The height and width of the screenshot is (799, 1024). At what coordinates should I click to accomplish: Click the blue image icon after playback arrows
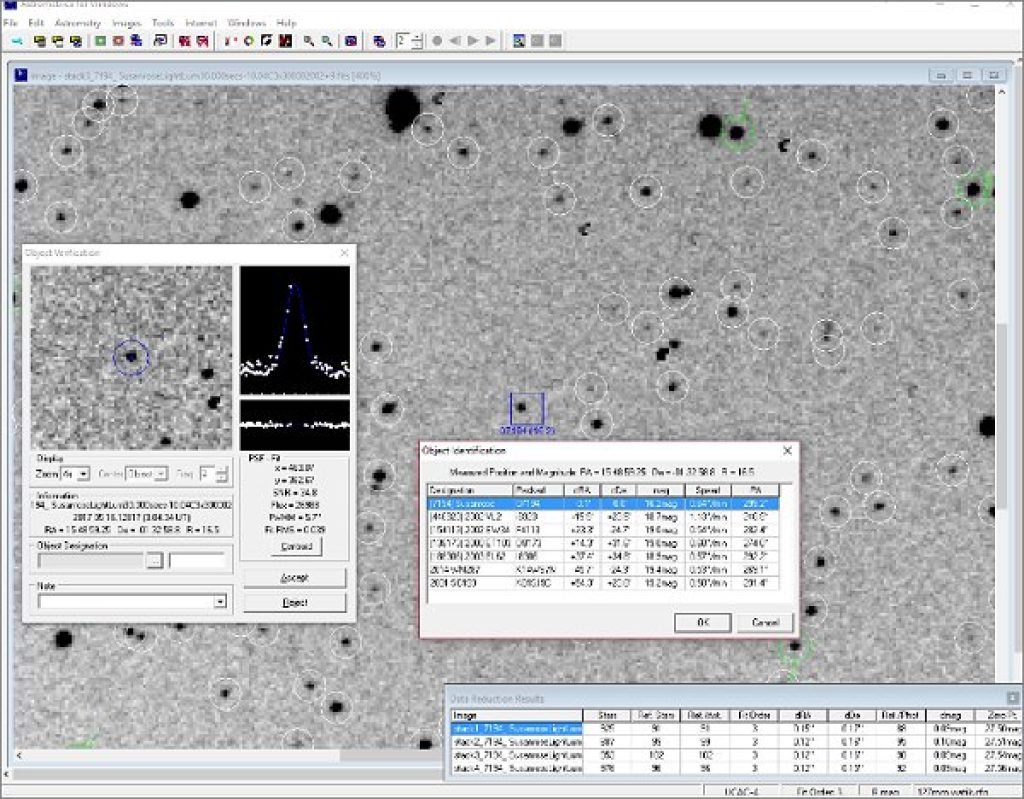tap(519, 41)
